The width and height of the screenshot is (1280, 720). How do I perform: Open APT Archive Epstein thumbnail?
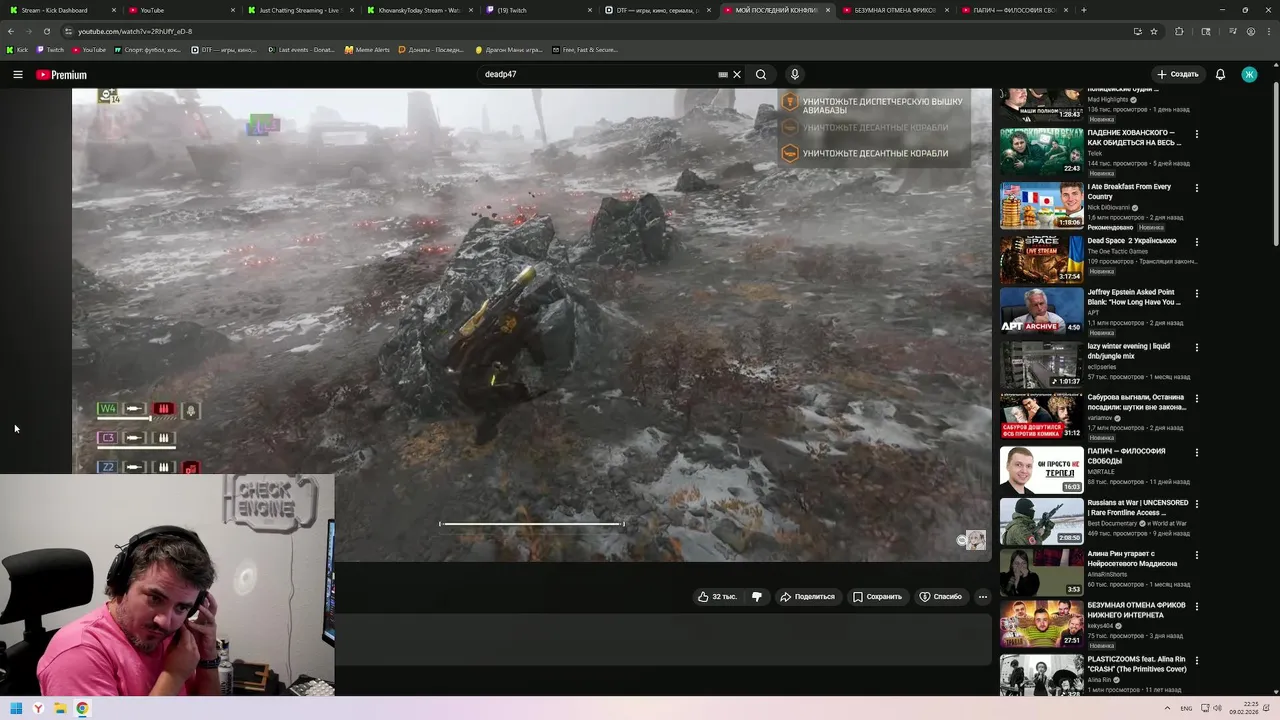[x=1041, y=311]
